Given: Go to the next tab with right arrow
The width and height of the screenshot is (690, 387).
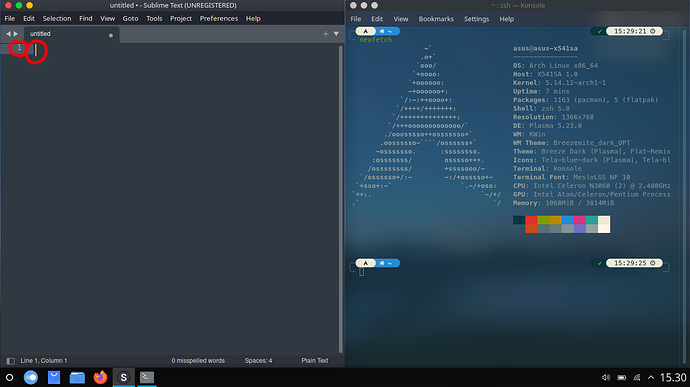Looking at the screenshot, I should [x=16, y=33].
